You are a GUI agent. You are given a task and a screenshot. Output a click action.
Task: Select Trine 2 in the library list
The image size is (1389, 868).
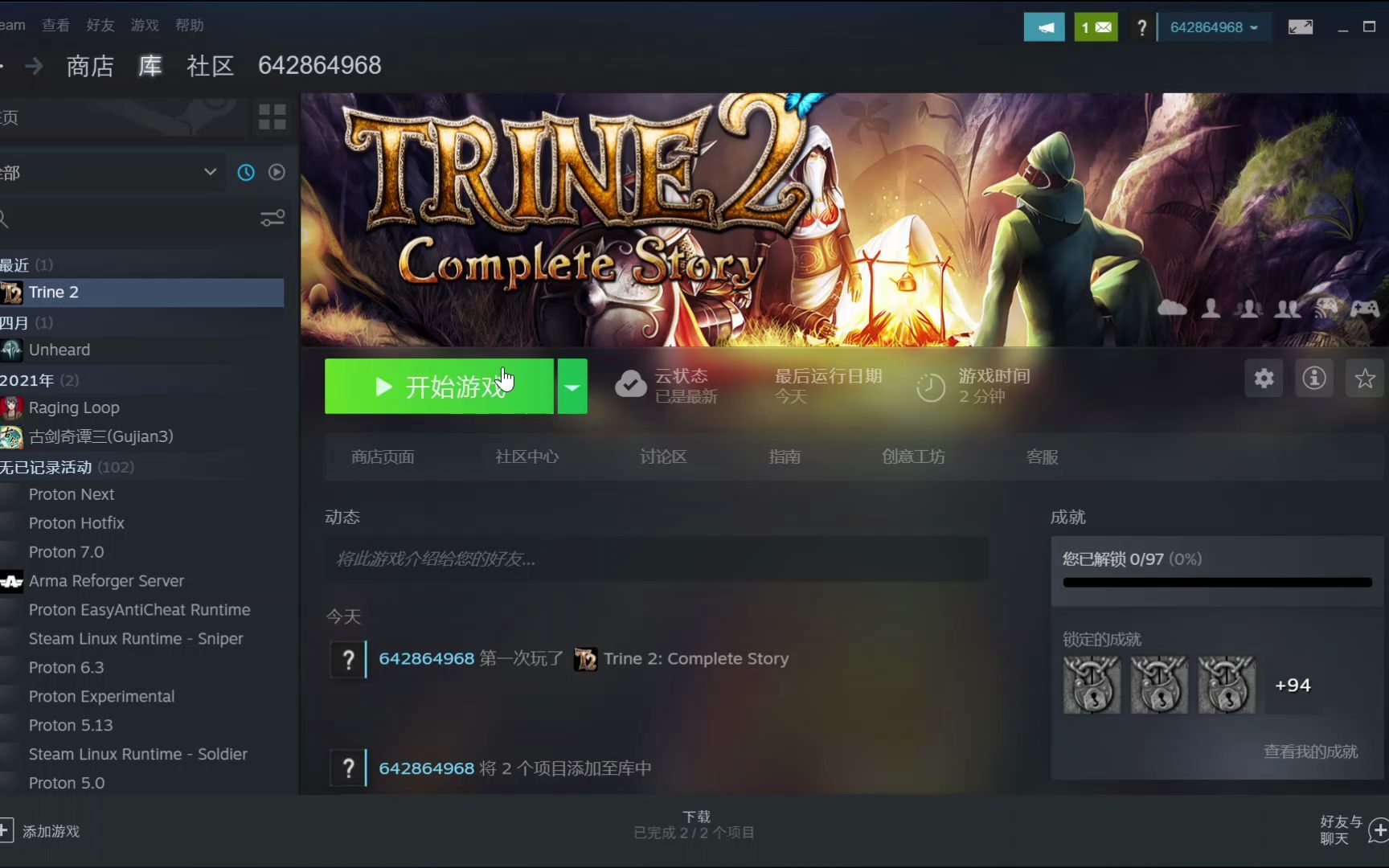click(x=141, y=293)
